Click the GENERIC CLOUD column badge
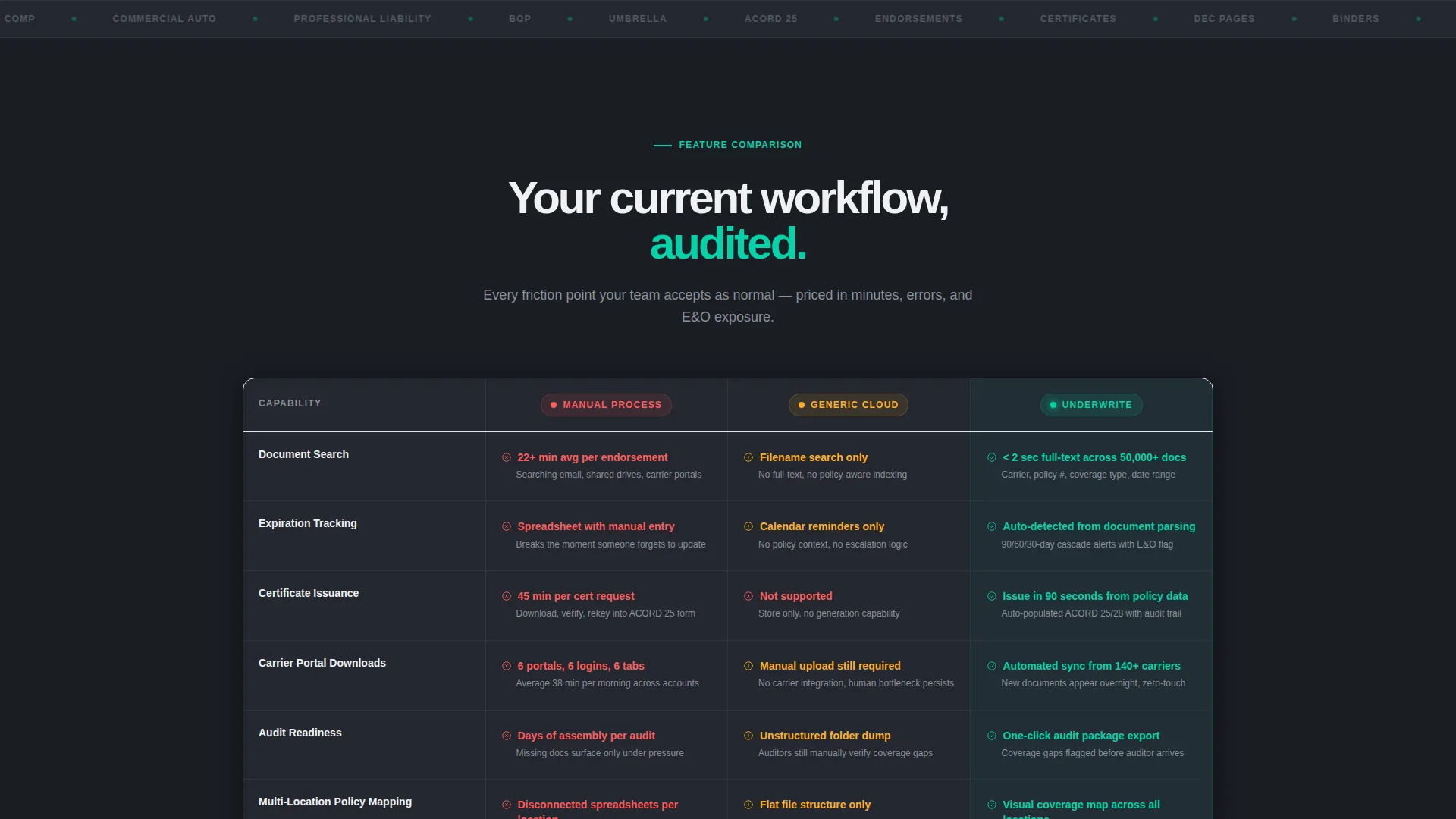This screenshot has height=819, width=1456. point(849,405)
